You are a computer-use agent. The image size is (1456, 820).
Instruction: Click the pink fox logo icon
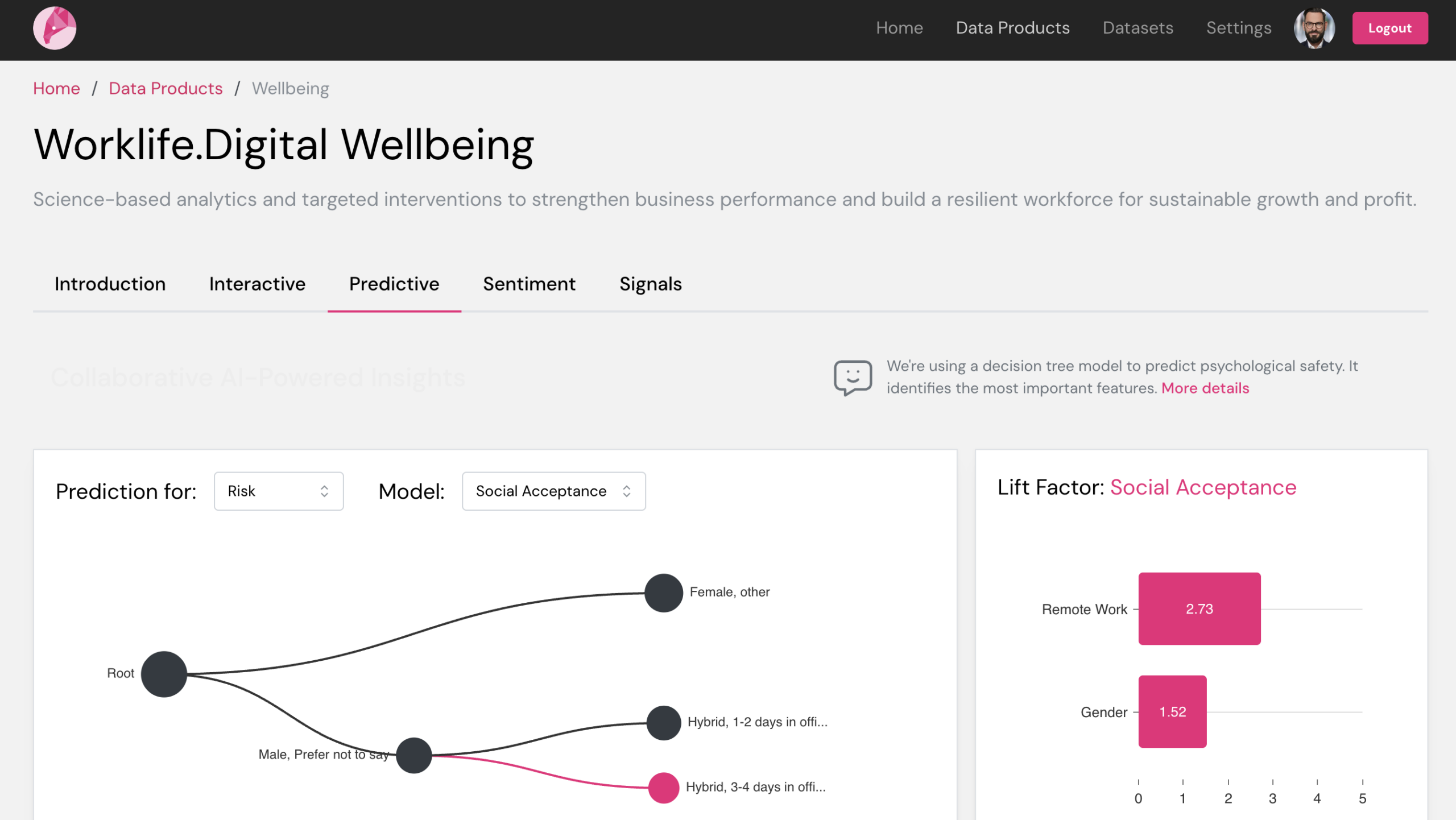coord(55,28)
